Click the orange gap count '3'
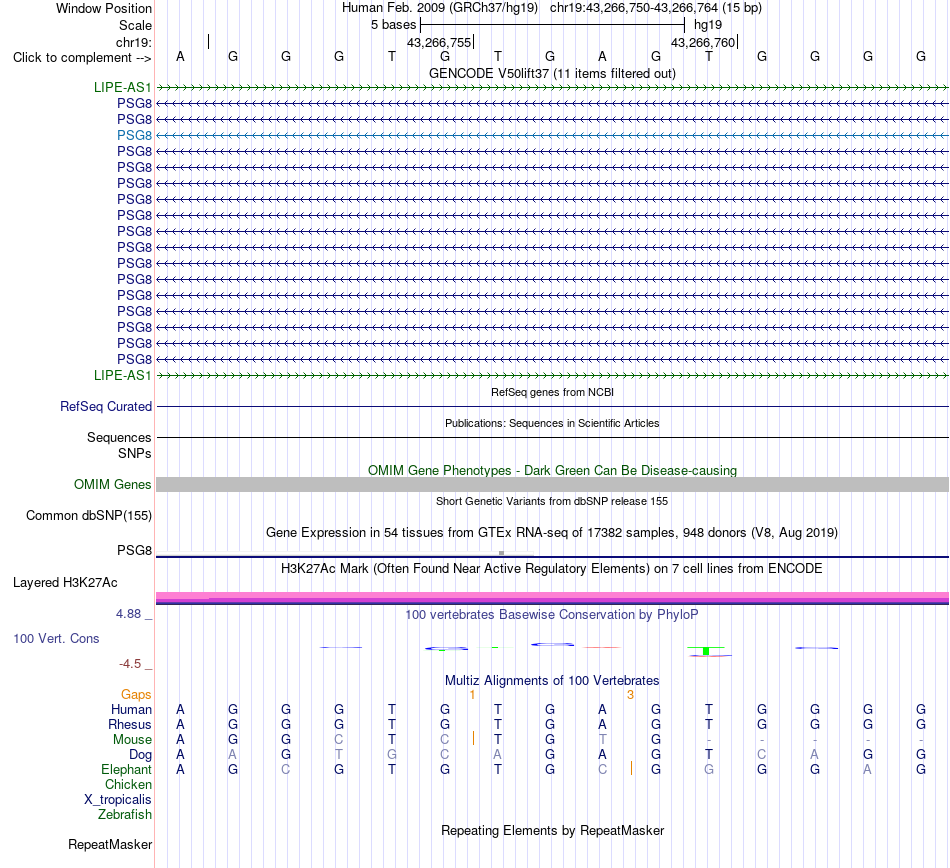The height and width of the screenshot is (868, 950). click(631, 695)
